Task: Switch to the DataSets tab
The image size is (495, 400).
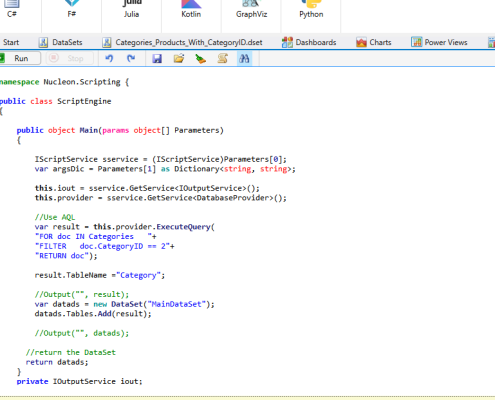Action: 61,42
